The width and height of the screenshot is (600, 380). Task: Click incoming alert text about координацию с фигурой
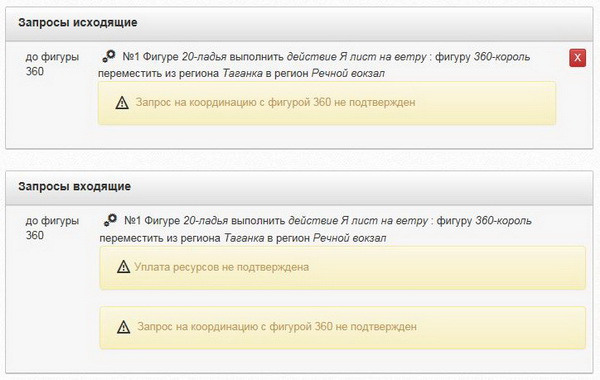[x=277, y=327]
